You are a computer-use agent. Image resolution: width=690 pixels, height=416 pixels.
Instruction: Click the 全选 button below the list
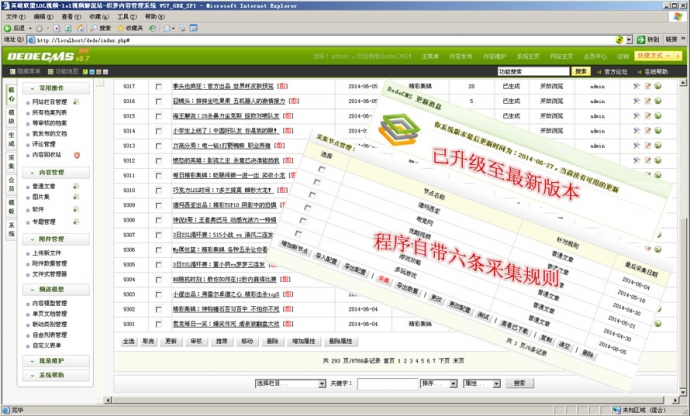coord(128,341)
